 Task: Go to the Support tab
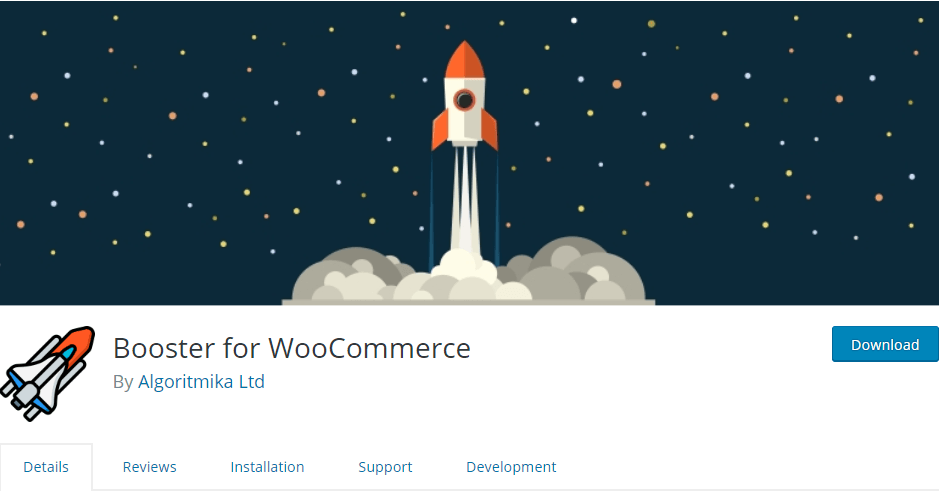385,467
